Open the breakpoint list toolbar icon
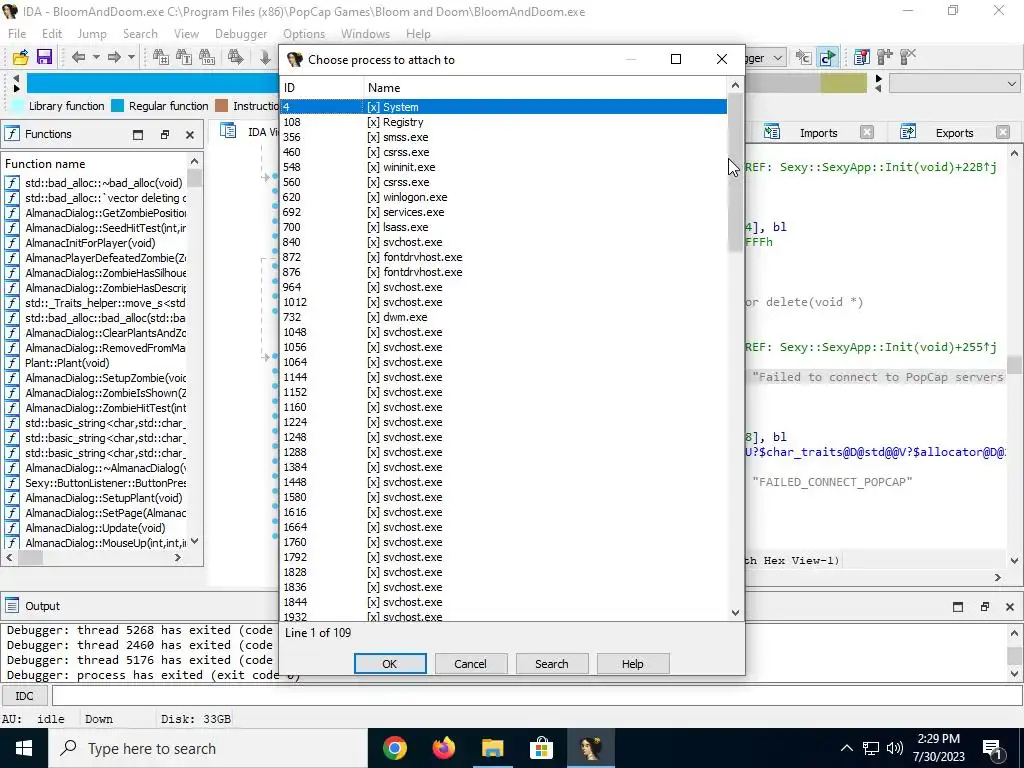The height and width of the screenshot is (768, 1024). 861,57
